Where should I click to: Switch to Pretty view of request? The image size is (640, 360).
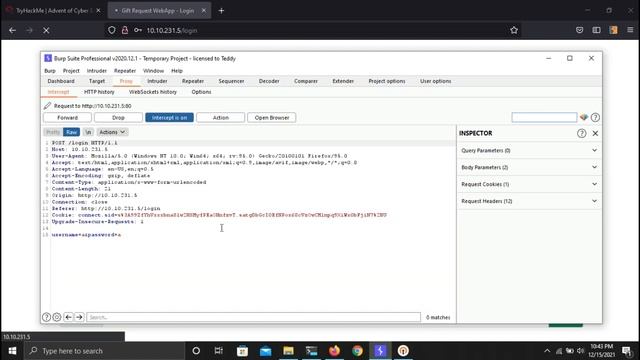53,132
